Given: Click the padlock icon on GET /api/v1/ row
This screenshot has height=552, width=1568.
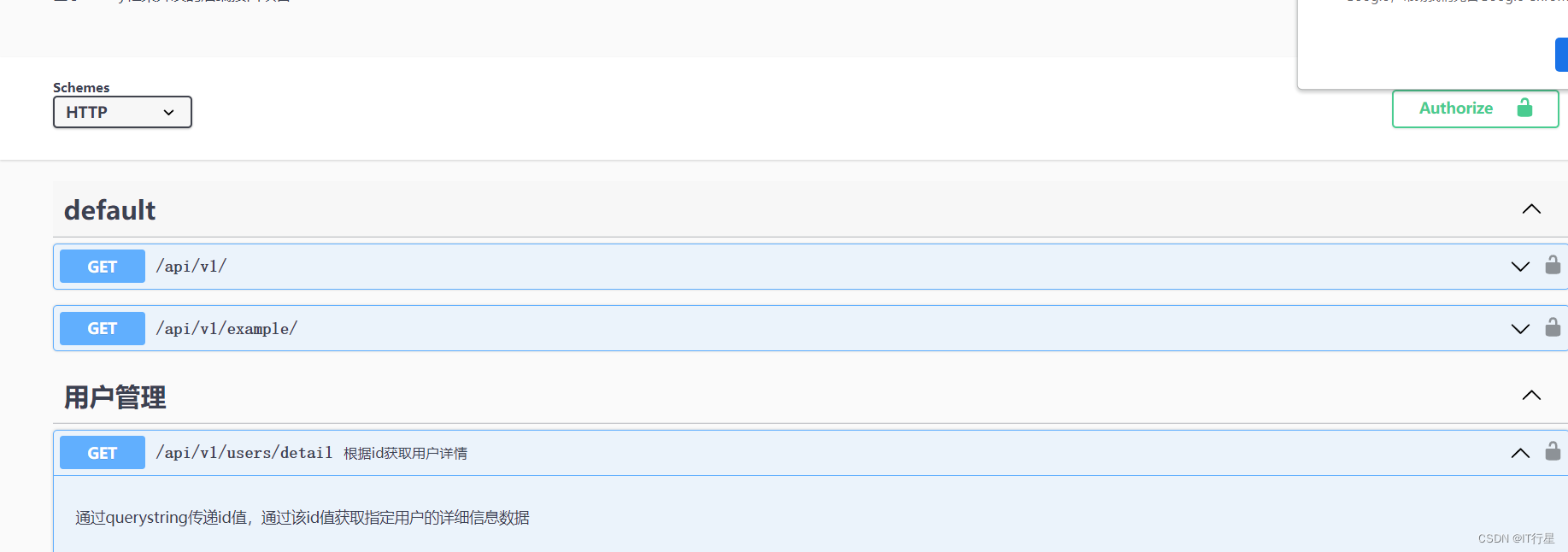Looking at the screenshot, I should (1553, 265).
